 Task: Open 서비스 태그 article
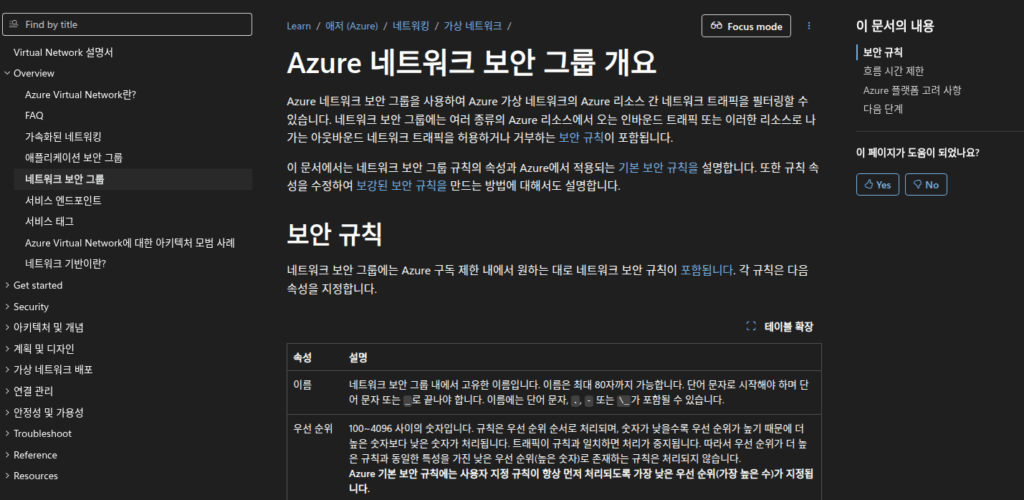49,221
